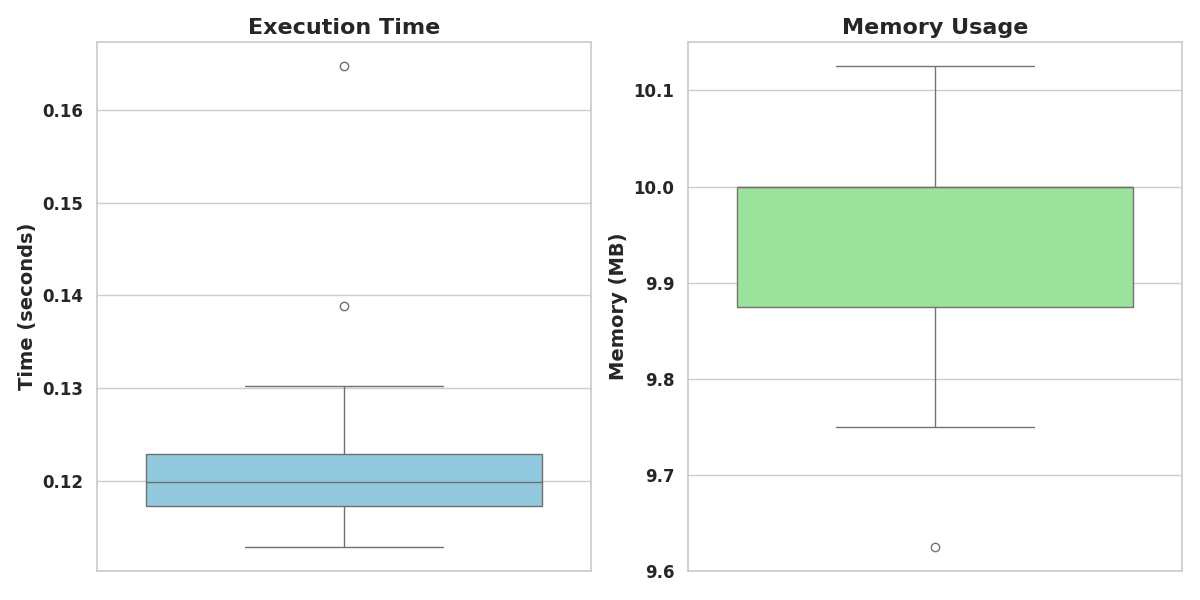The image size is (1200, 600).
Task: Click the "Memory Usage" chart title
Action: click(x=934, y=27)
